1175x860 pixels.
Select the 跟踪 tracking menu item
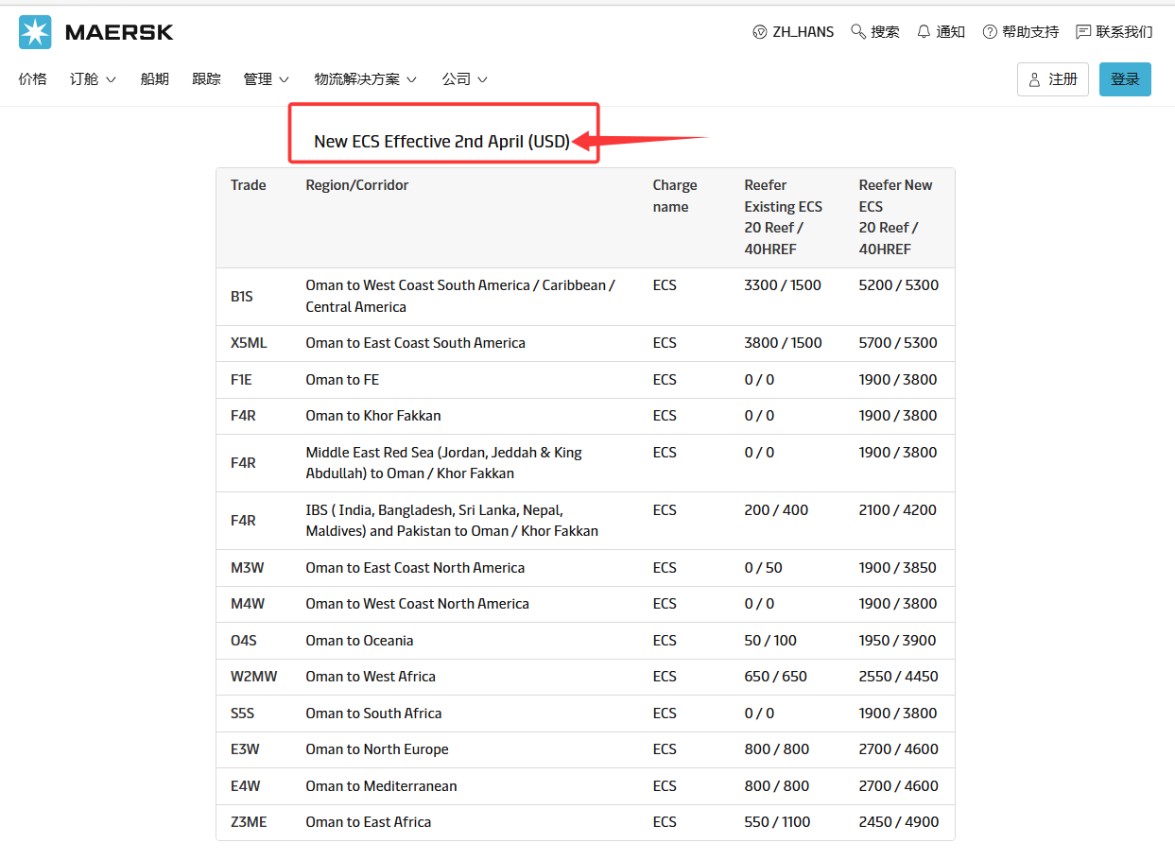(x=206, y=79)
